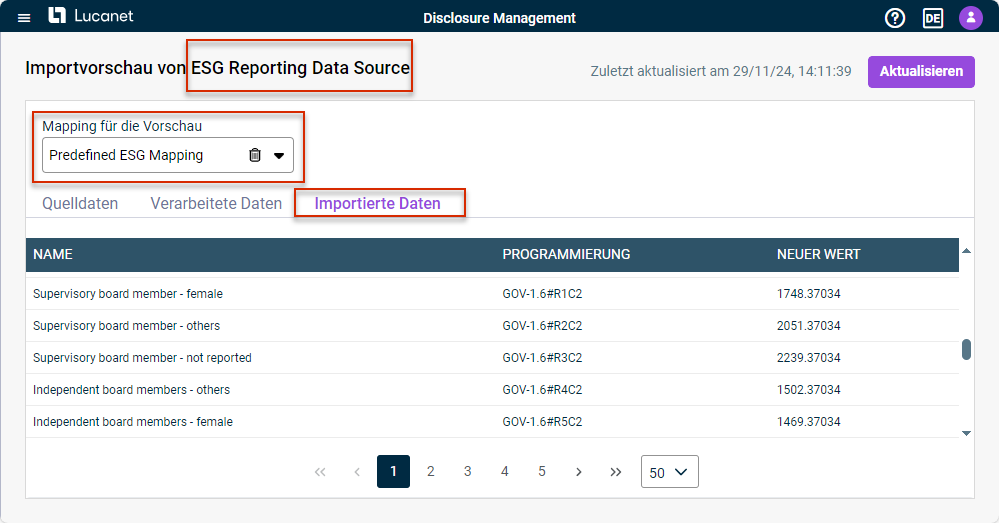Switch language with the DE icon
This screenshot has width=999, height=523.
pyautogui.click(x=933, y=18)
